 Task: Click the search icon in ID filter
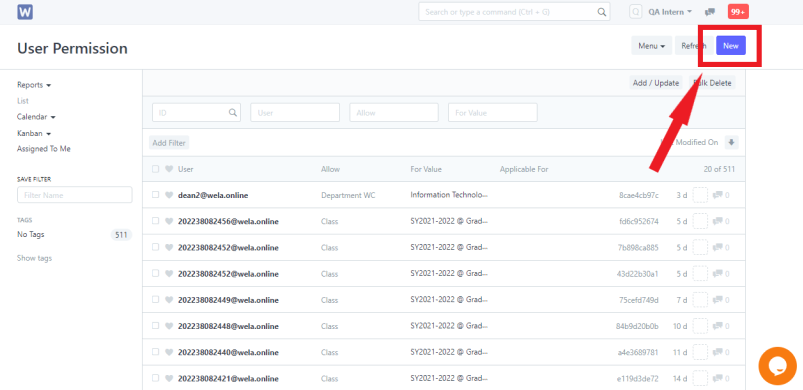click(233, 113)
